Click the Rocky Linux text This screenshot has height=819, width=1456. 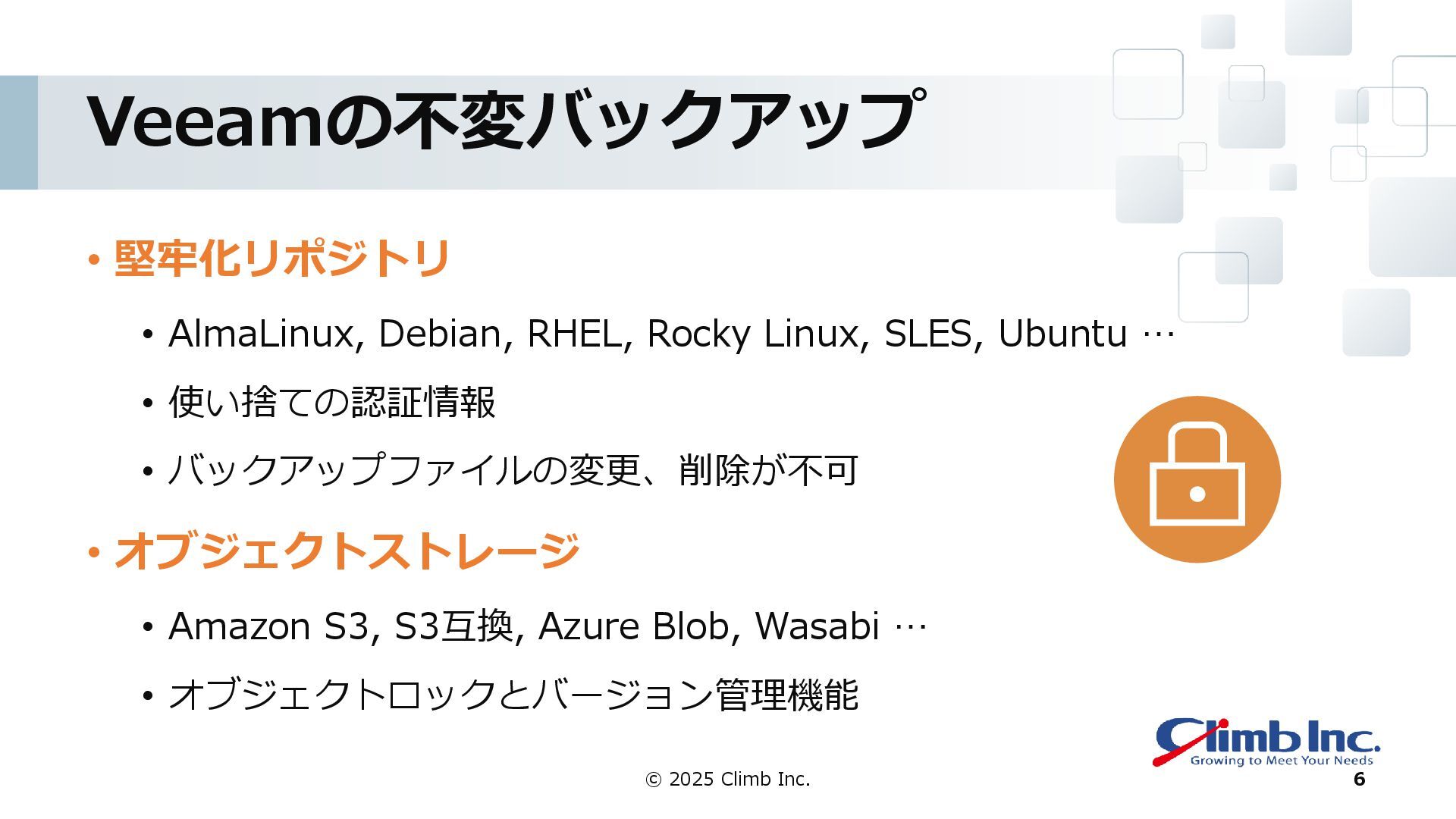click(x=753, y=334)
